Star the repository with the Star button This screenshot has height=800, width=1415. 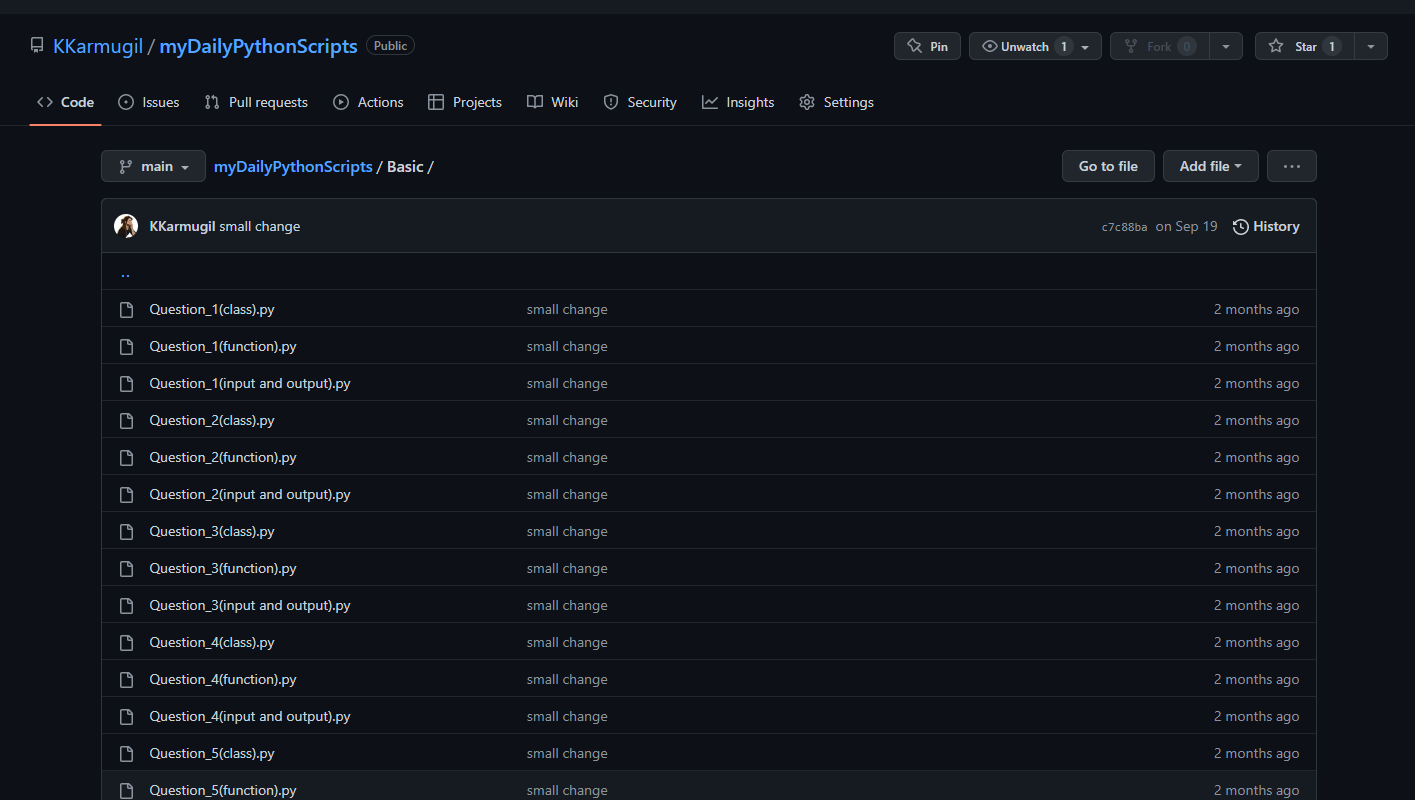(1305, 46)
